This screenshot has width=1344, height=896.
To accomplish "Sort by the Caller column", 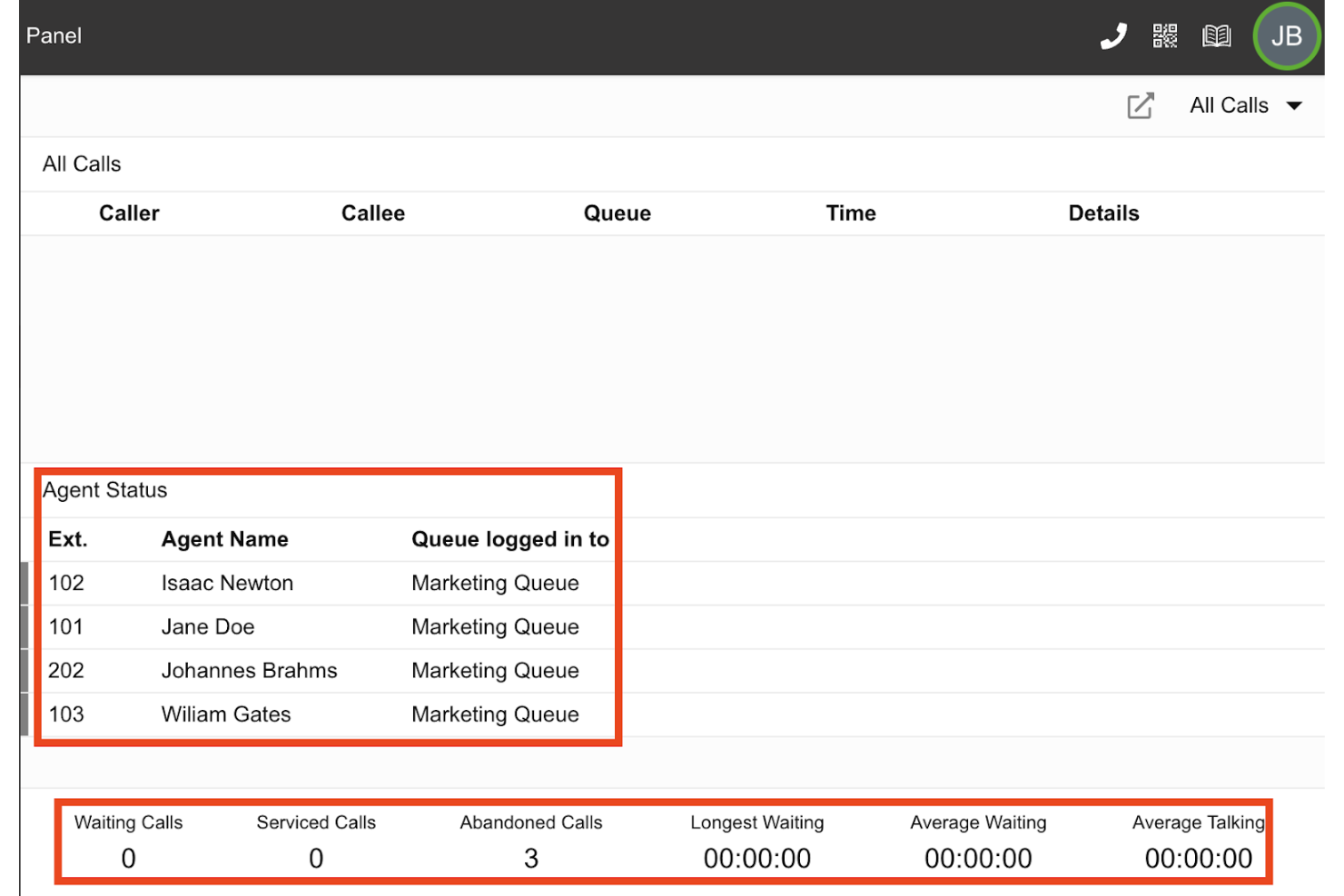I will click(x=129, y=213).
